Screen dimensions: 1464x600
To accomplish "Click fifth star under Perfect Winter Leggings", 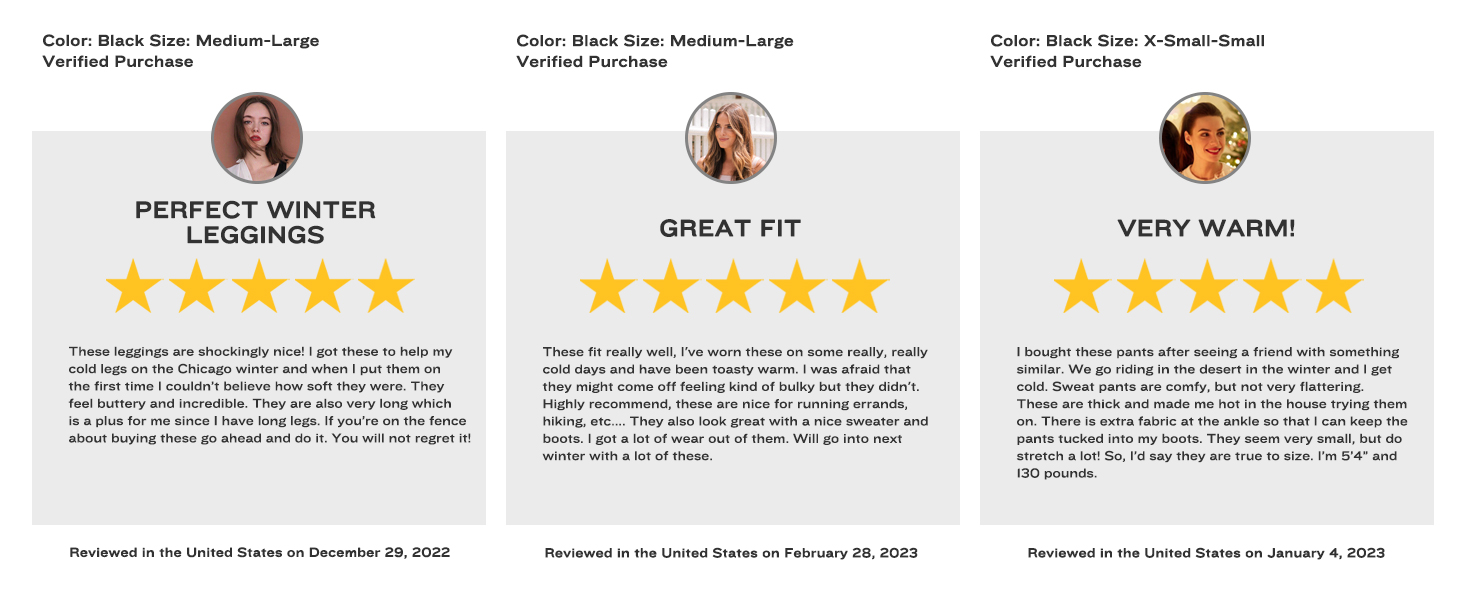I will point(385,286).
